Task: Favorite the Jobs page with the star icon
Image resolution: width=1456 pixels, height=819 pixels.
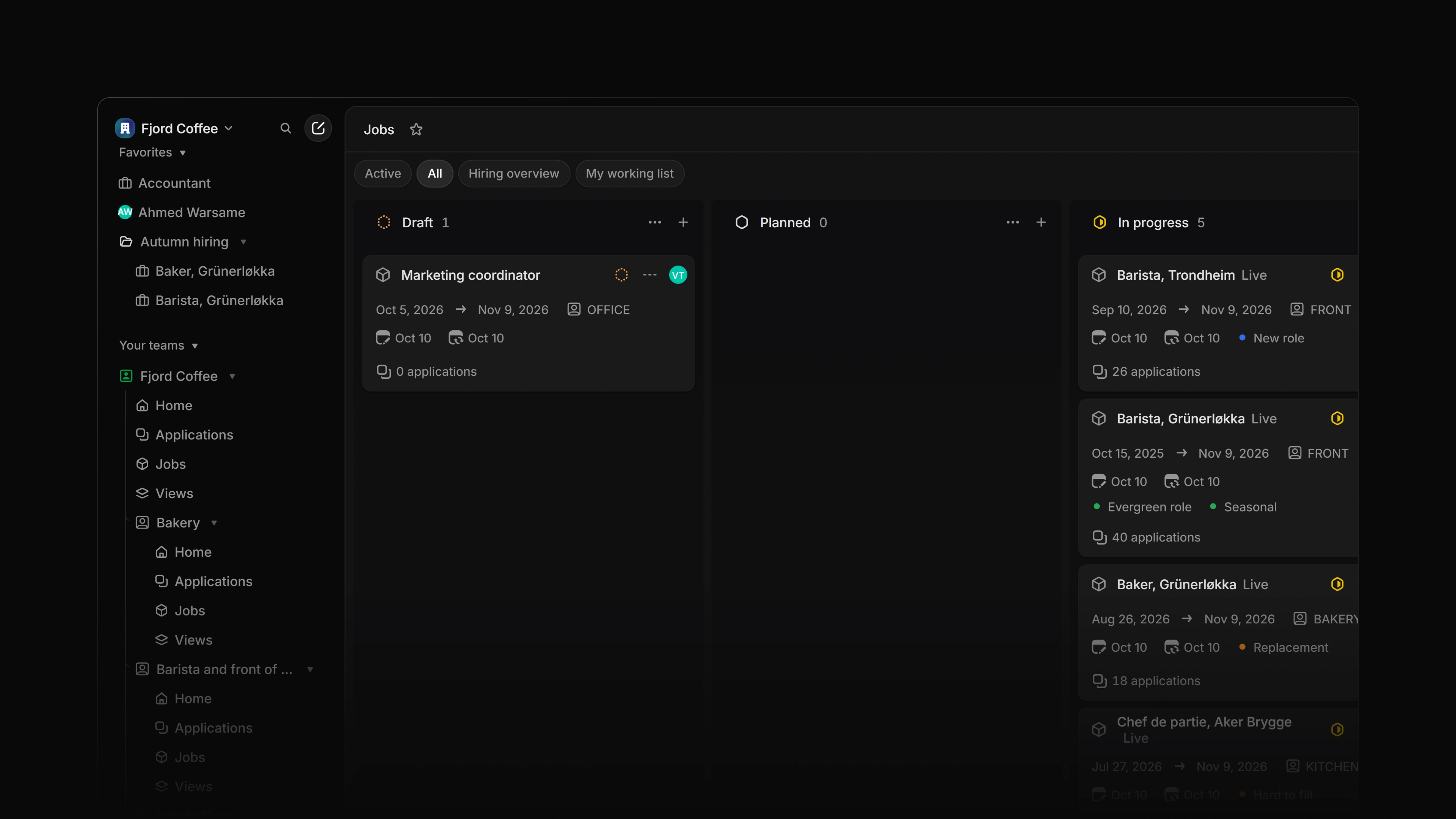Action: point(416,129)
